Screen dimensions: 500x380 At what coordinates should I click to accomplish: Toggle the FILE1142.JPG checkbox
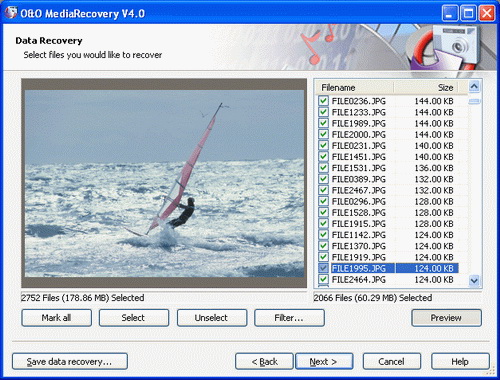pos(323,235)
